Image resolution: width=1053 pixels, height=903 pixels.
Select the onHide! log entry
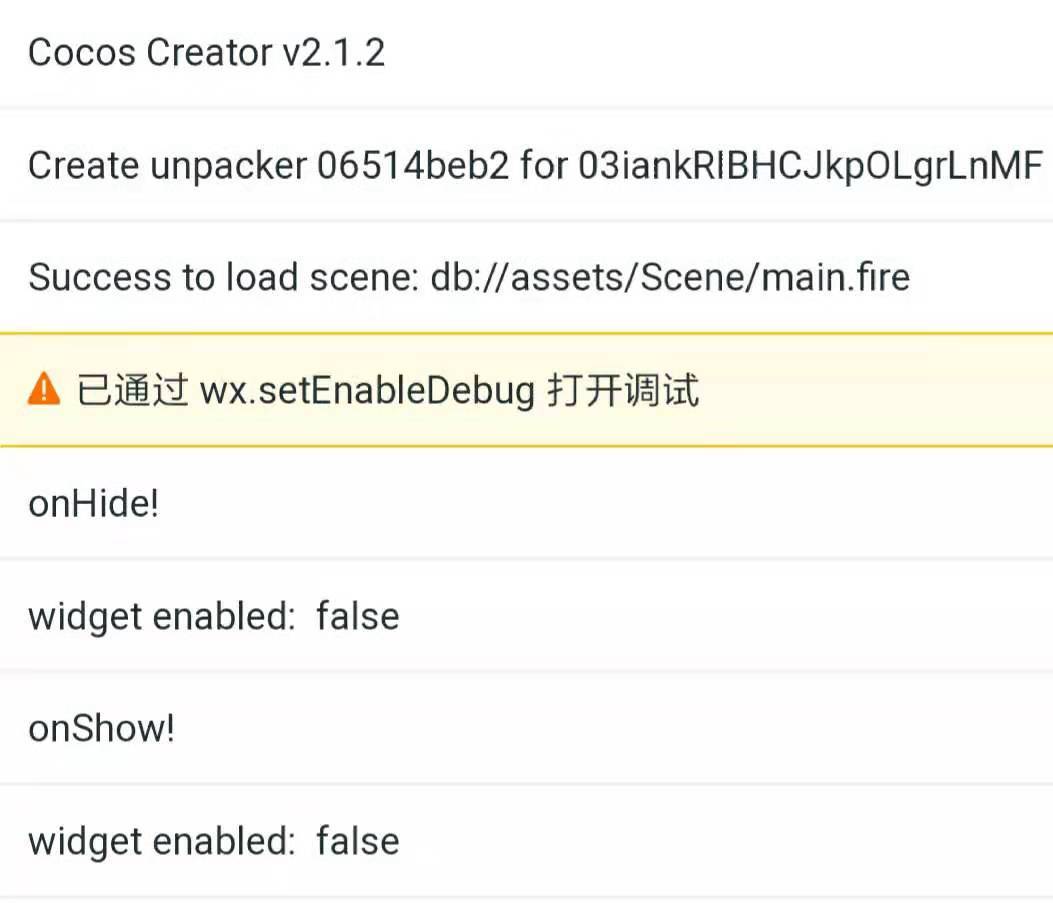coord(94,503)
